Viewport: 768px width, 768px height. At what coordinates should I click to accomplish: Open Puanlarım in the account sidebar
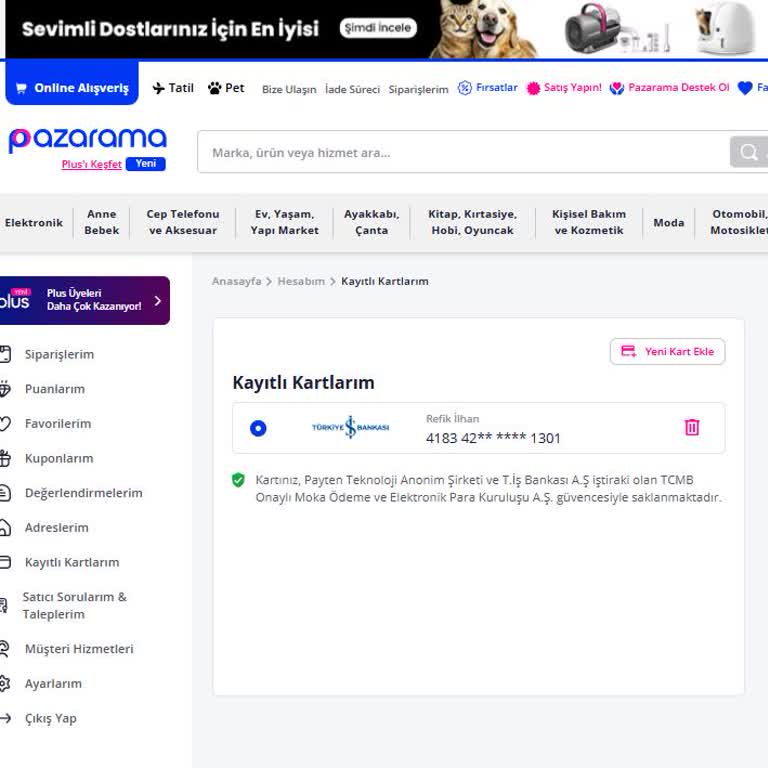55,389
